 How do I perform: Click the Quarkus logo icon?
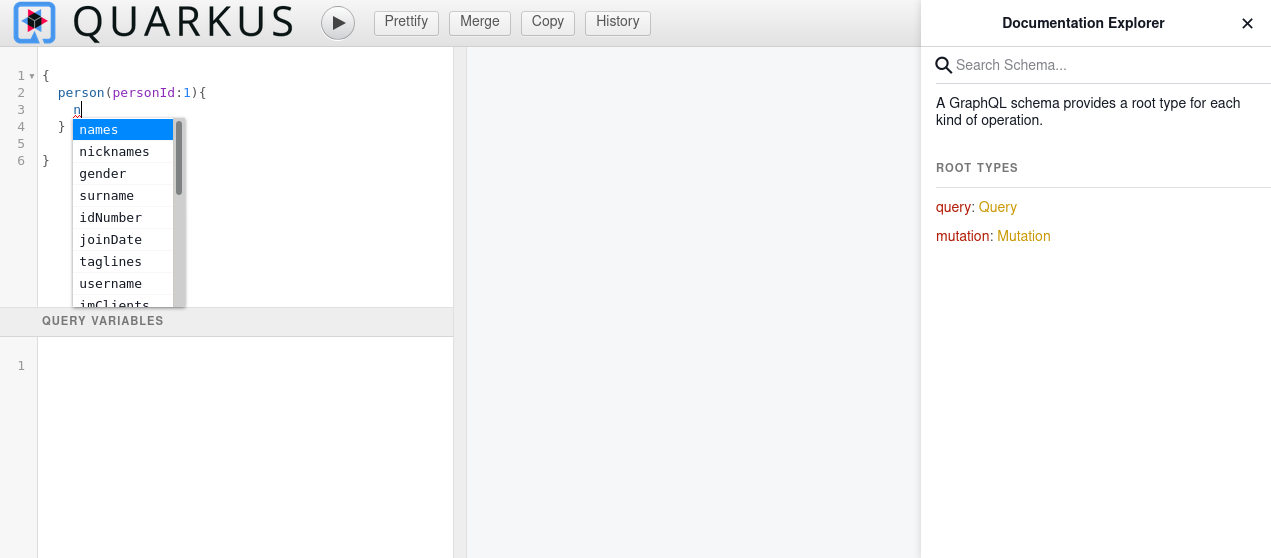pyautogui.click(x=35, y=22)
